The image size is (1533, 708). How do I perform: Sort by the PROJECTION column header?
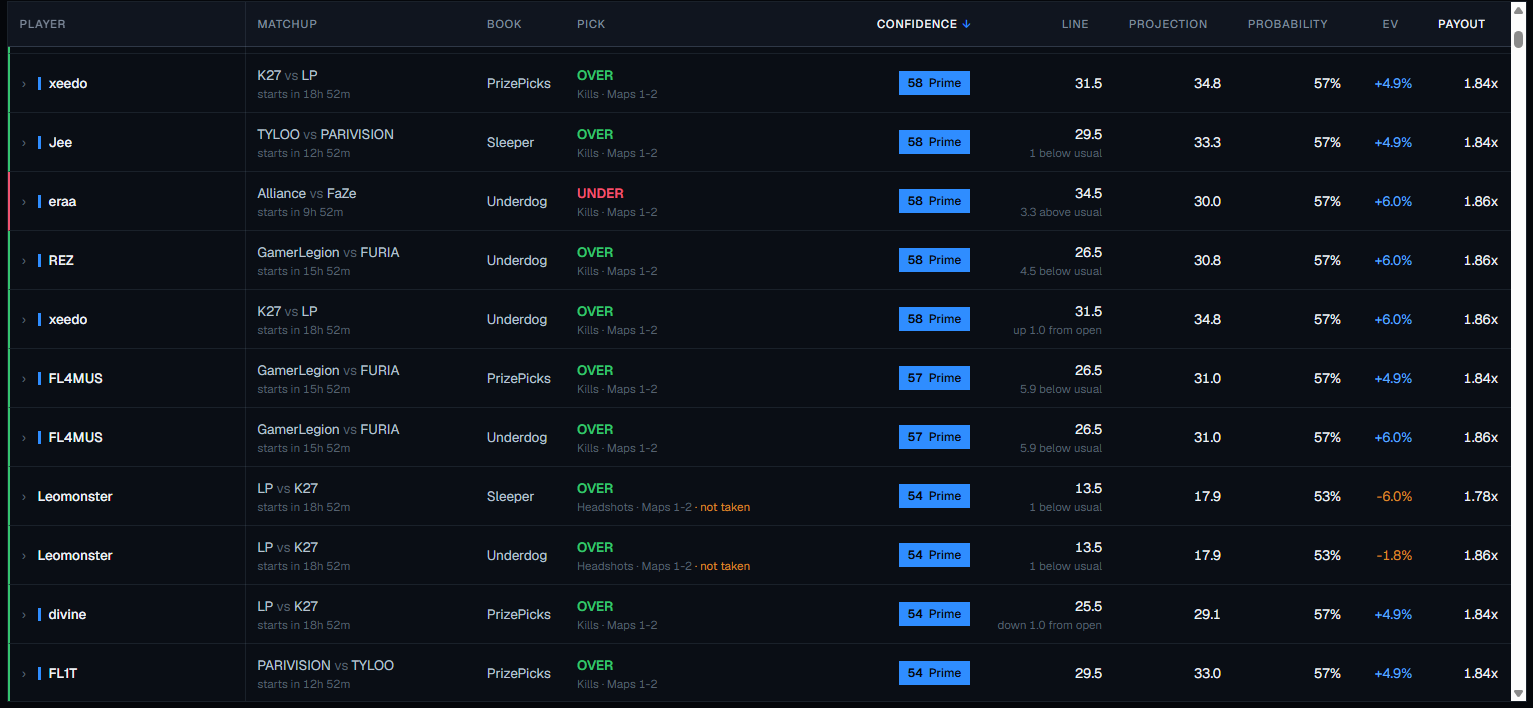click(x=1168, y=24)
